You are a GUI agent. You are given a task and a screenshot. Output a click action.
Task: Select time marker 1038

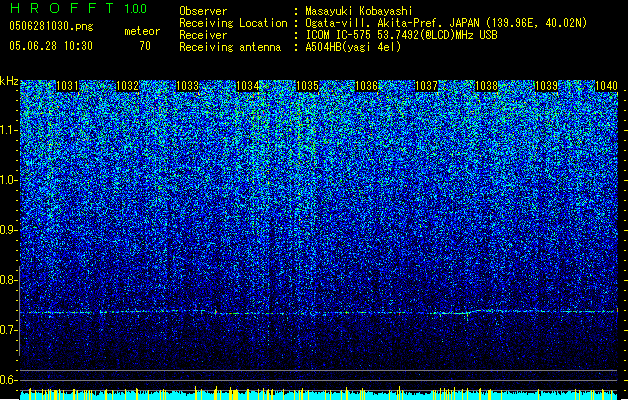(x=487, y=86)
